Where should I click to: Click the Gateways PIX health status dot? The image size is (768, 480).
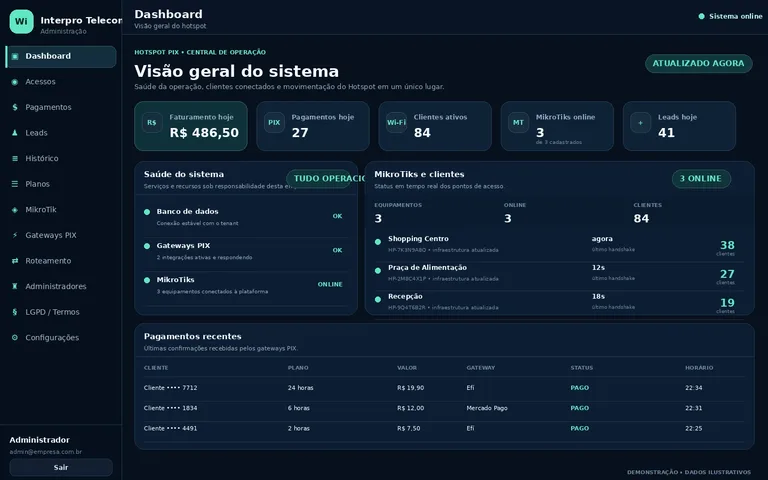(147, 246)
